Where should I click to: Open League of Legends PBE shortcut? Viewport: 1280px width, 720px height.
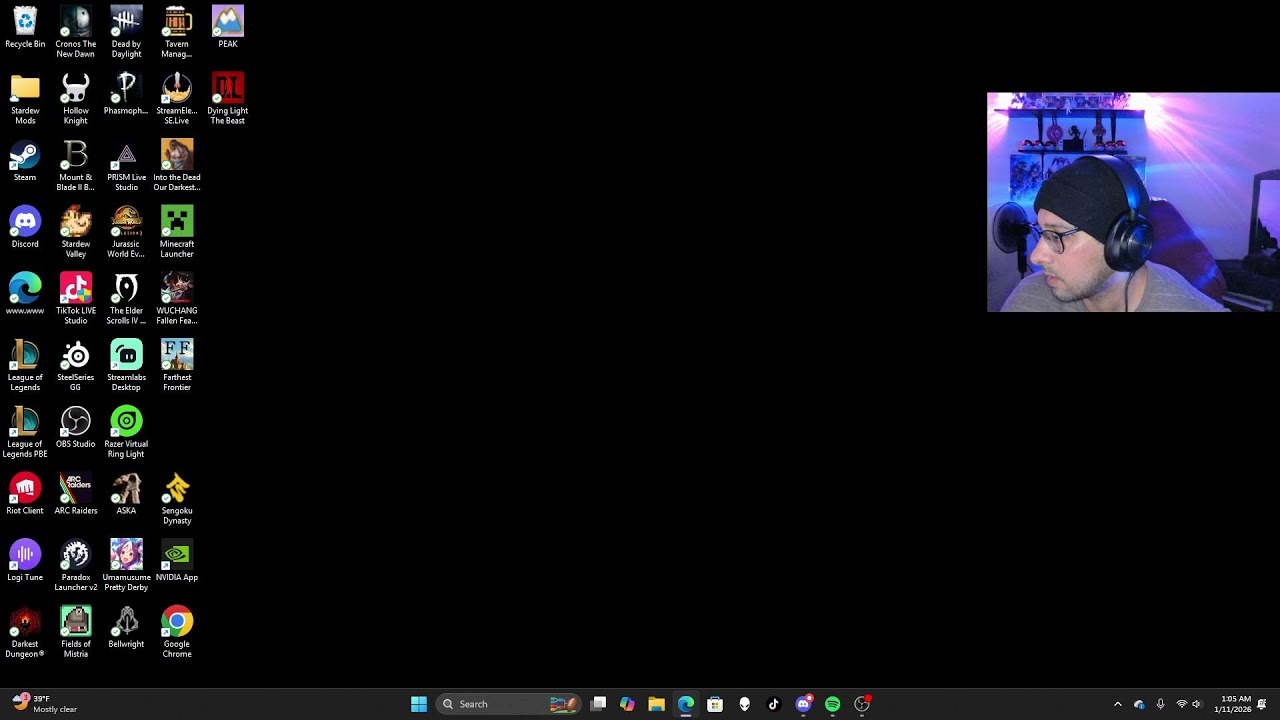click(x=25, y=433)
